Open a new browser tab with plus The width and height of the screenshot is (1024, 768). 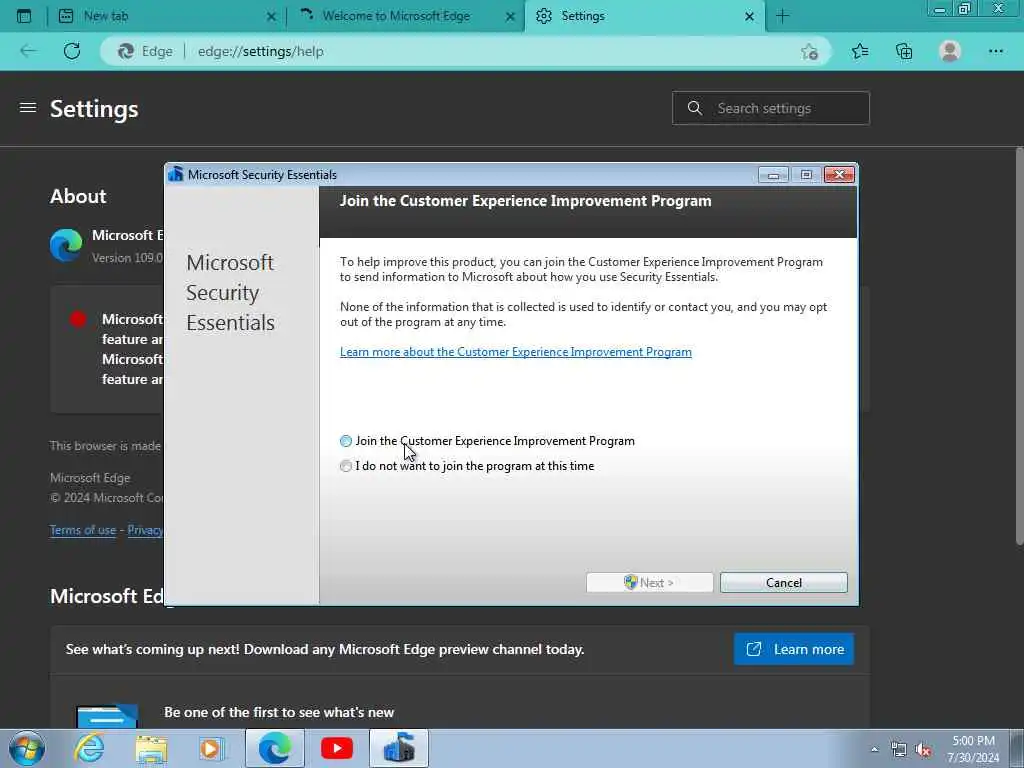pyautogui.click(x=782, y=16)
